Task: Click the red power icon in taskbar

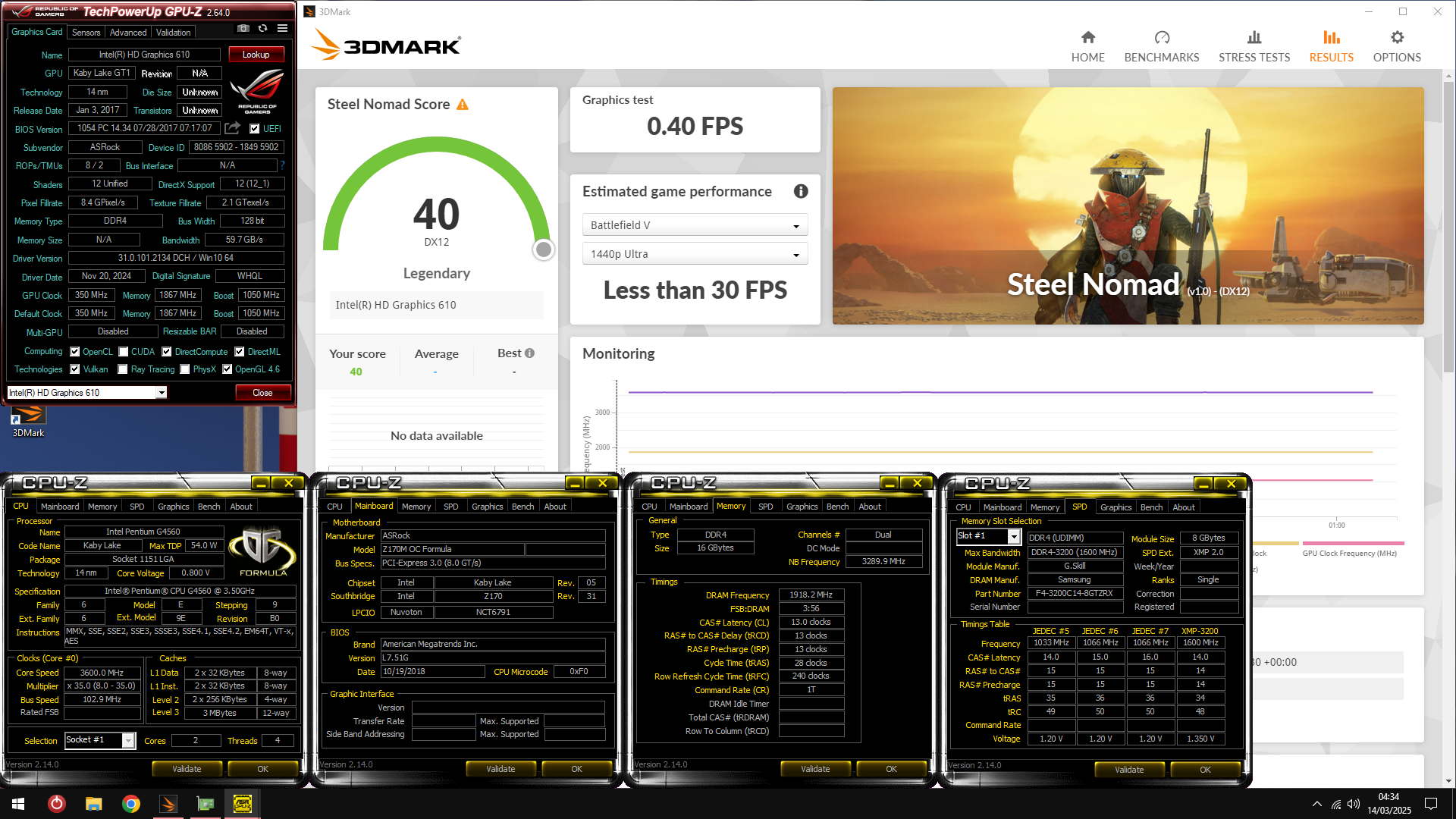Action: click(56, 804)
